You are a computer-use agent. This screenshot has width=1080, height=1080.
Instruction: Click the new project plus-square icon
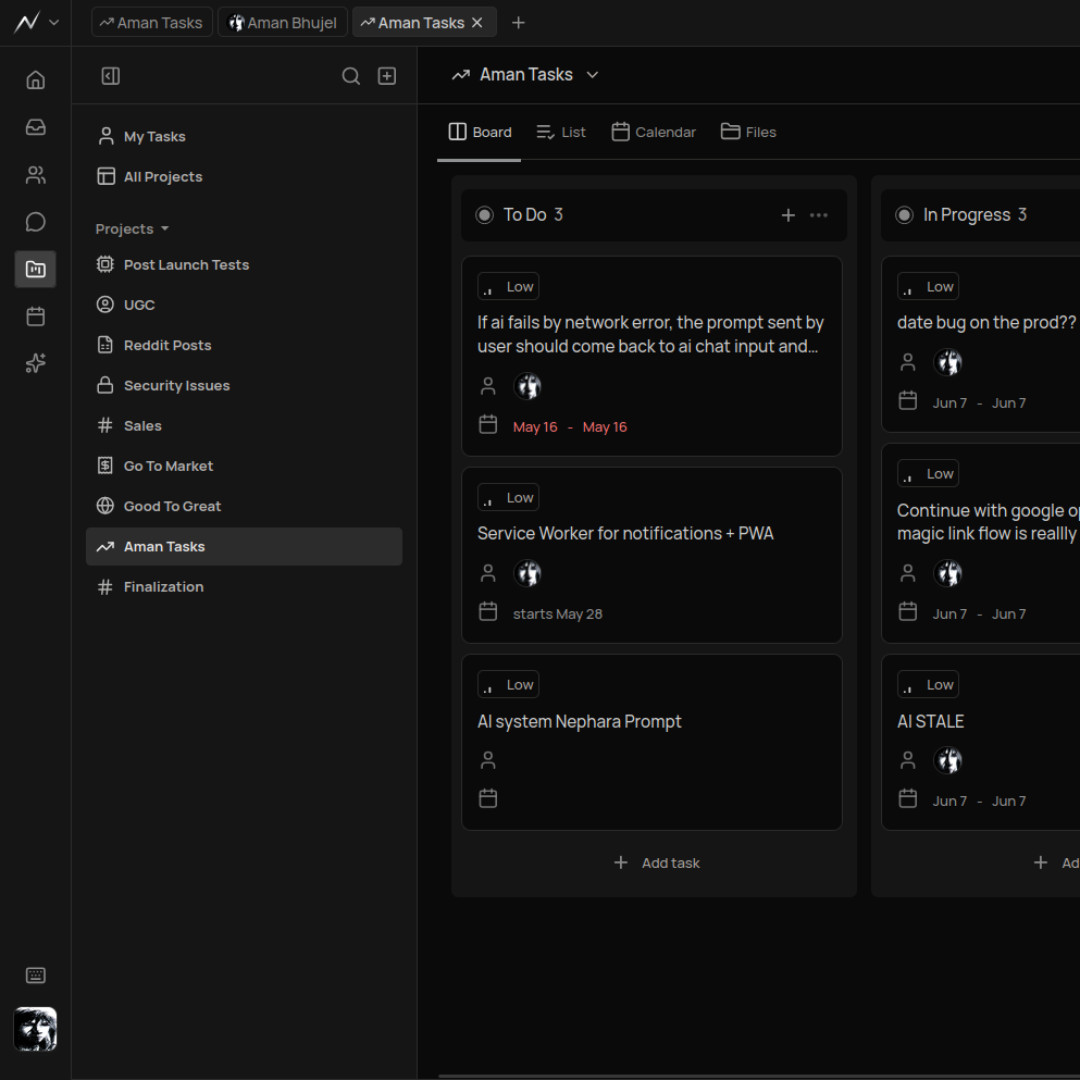coord(387,76)
